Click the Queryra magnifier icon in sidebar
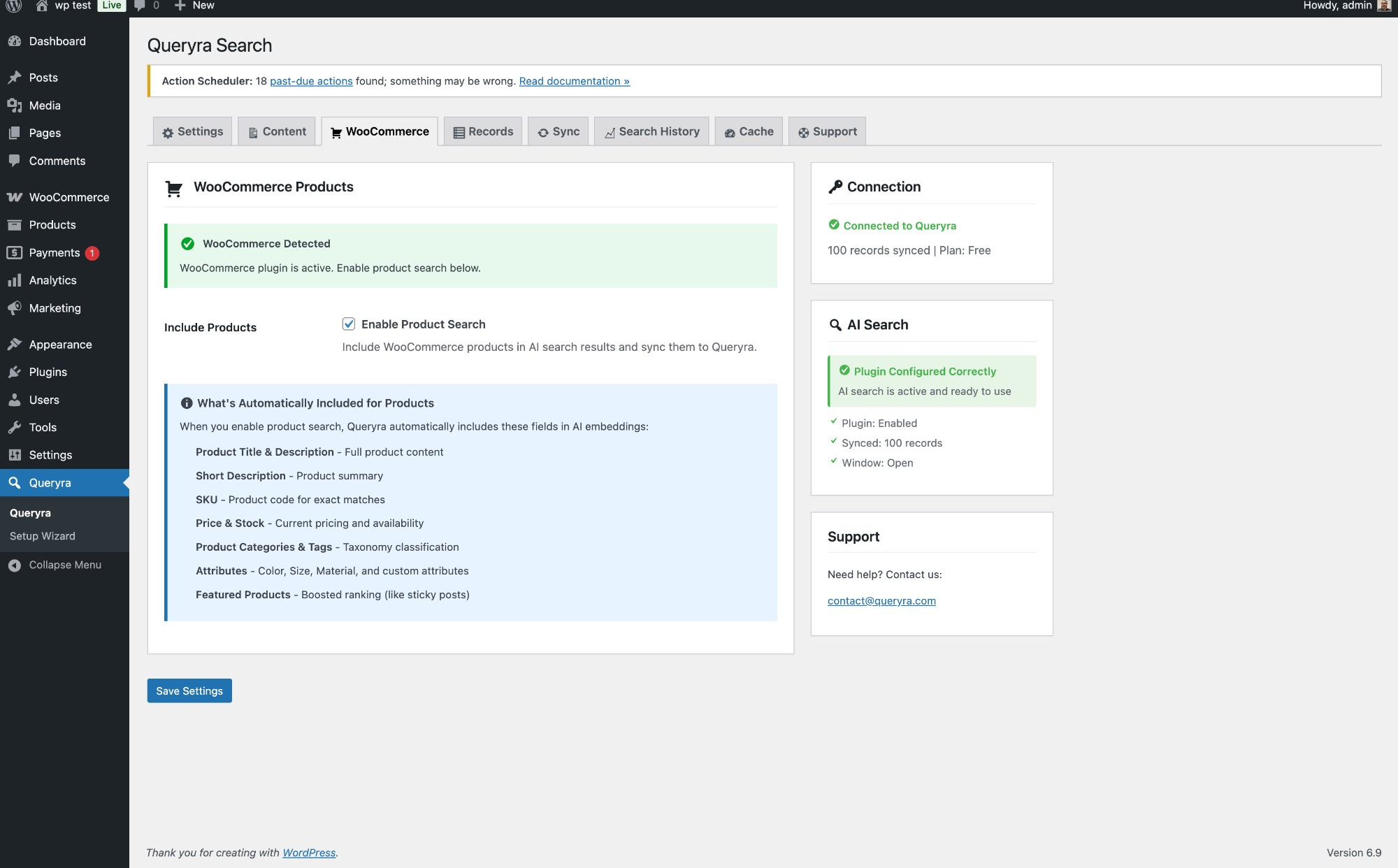Viewport: 1398px width, 868px height. click(15, 482)
